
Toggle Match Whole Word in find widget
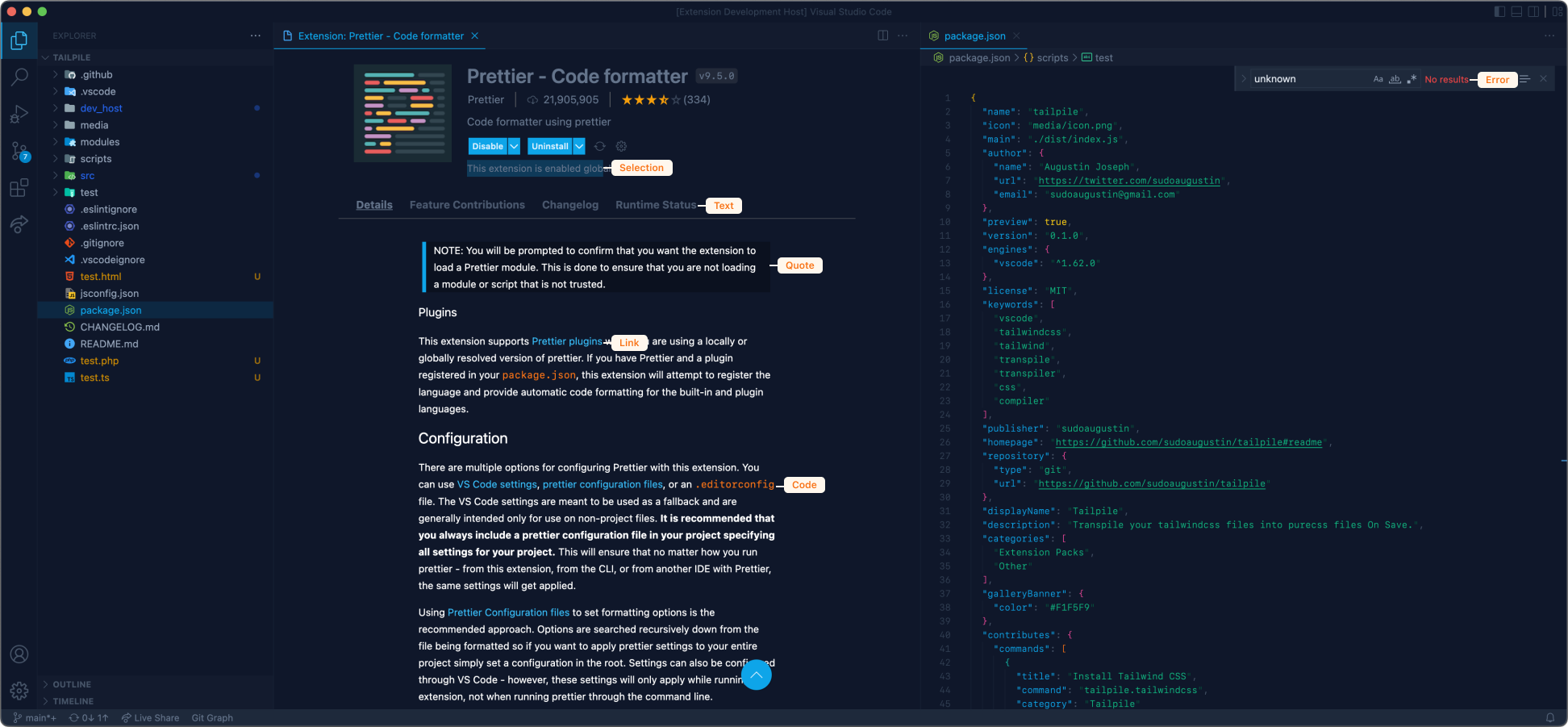pos(1395,79)
